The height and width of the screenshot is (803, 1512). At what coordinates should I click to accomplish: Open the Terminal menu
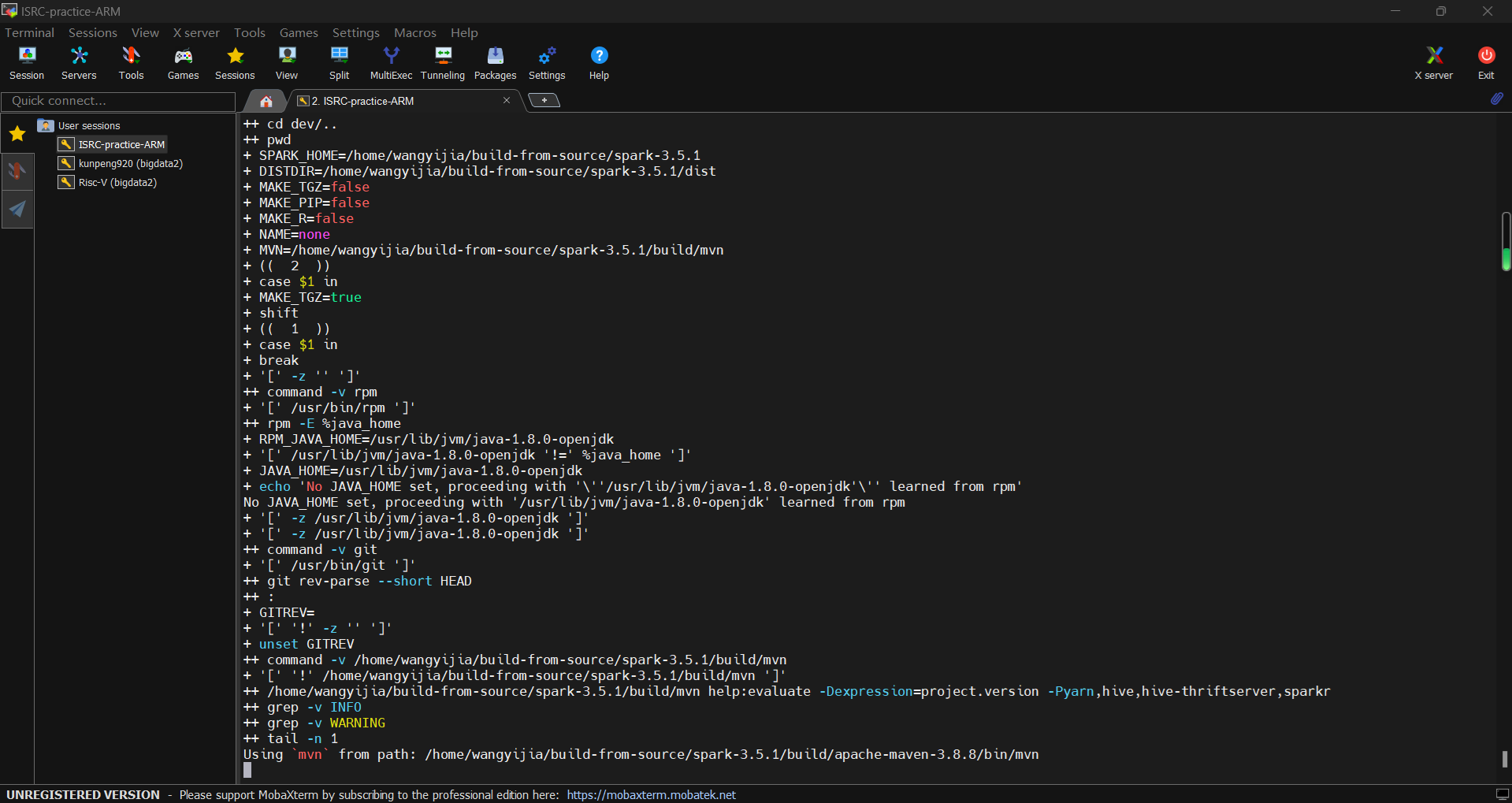tap(30, 32)
